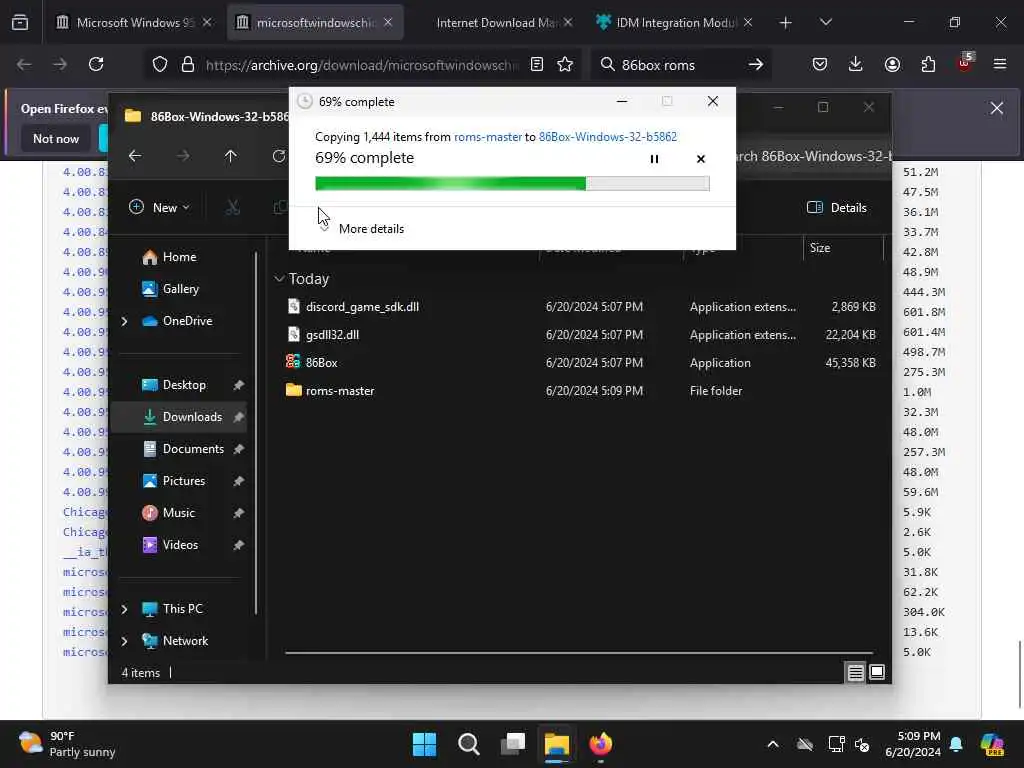Click the 86box roms search field
Viewport: 1024px width, 768px height.
(x=679, y=65)
